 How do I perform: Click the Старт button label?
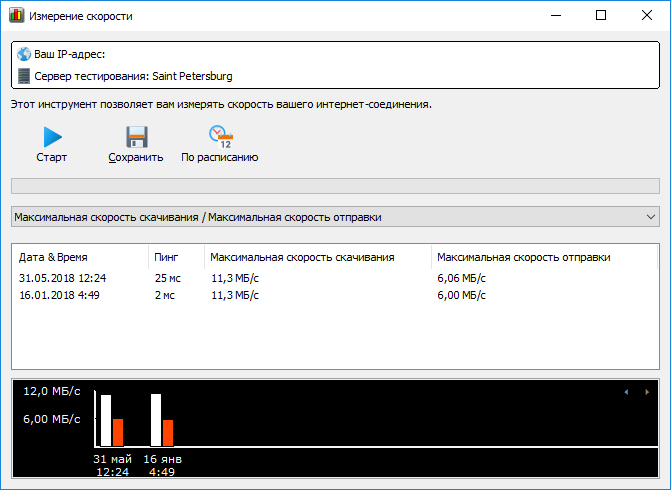52,157
